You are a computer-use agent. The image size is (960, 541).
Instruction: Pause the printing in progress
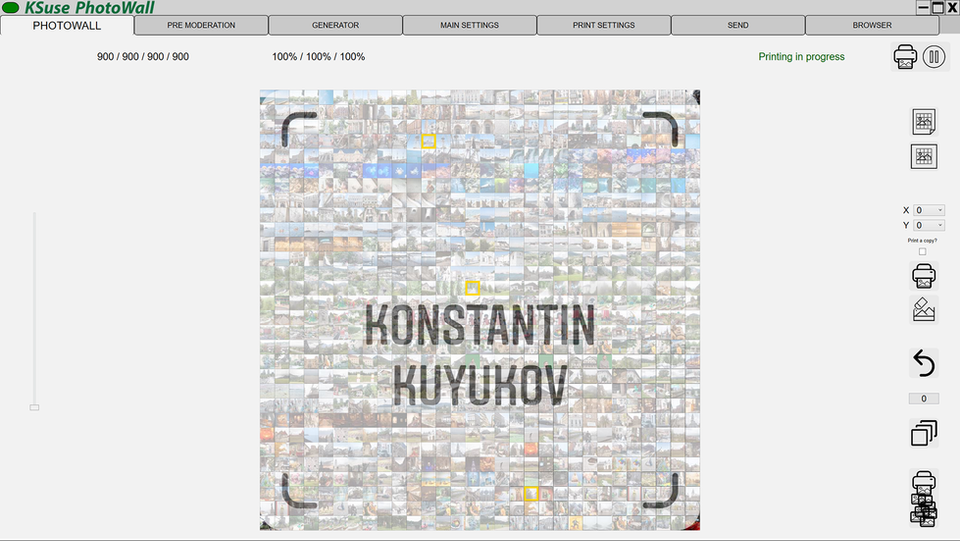click(934, 57)
